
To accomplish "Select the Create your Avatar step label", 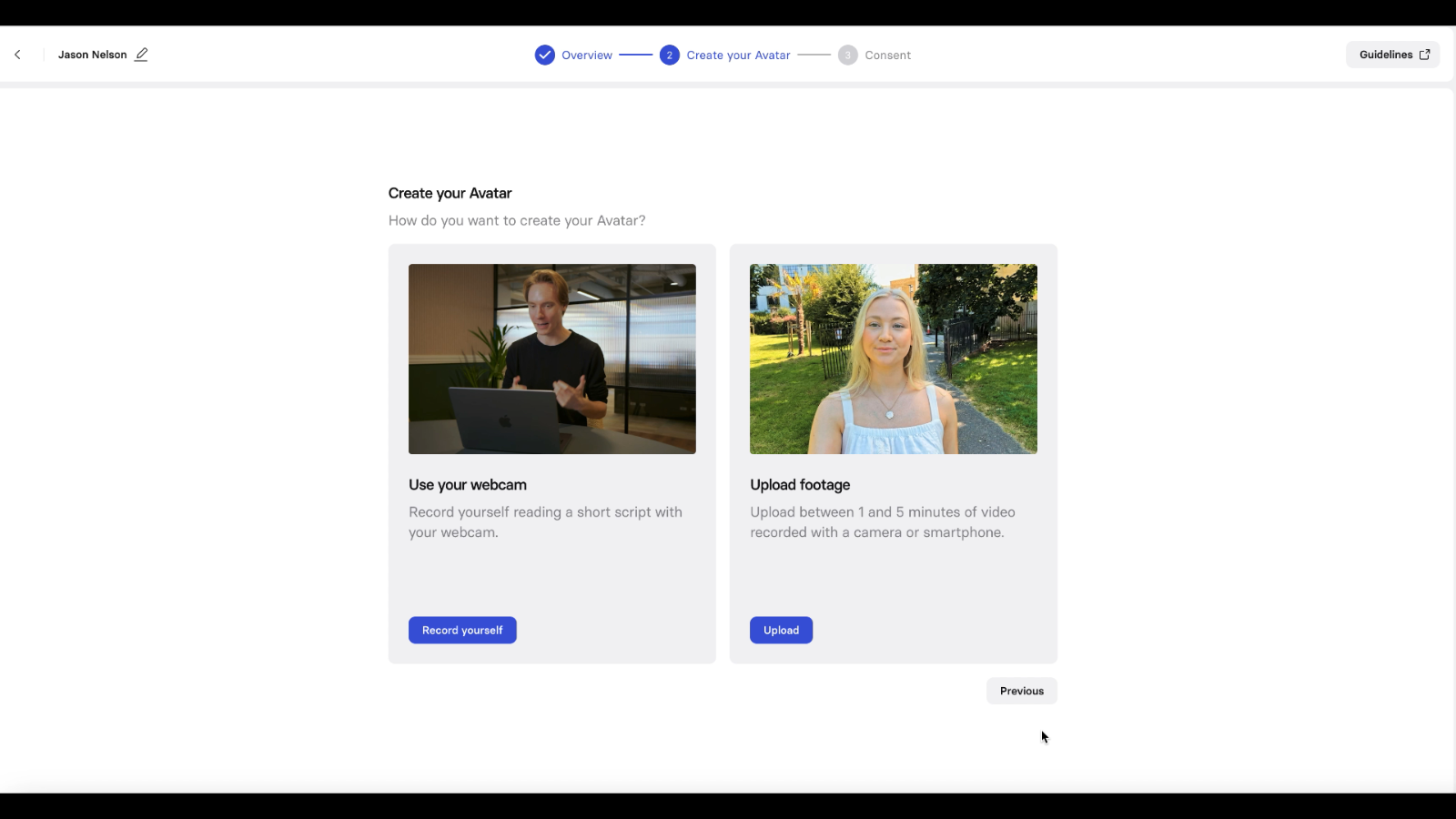I will (738, 56).
